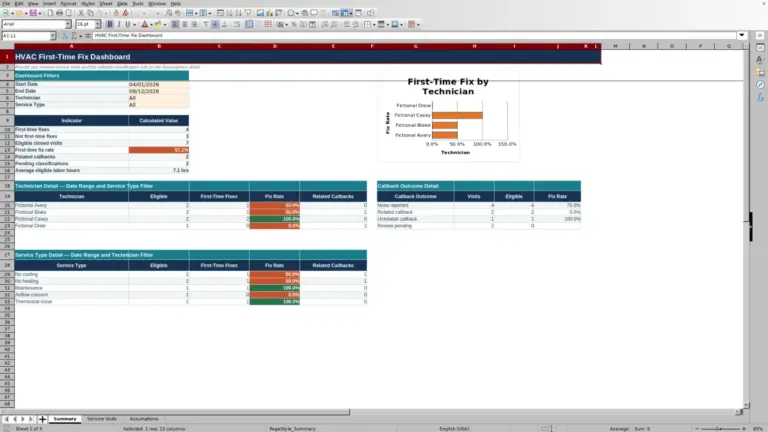Insert chart using the chart icon

269,13
